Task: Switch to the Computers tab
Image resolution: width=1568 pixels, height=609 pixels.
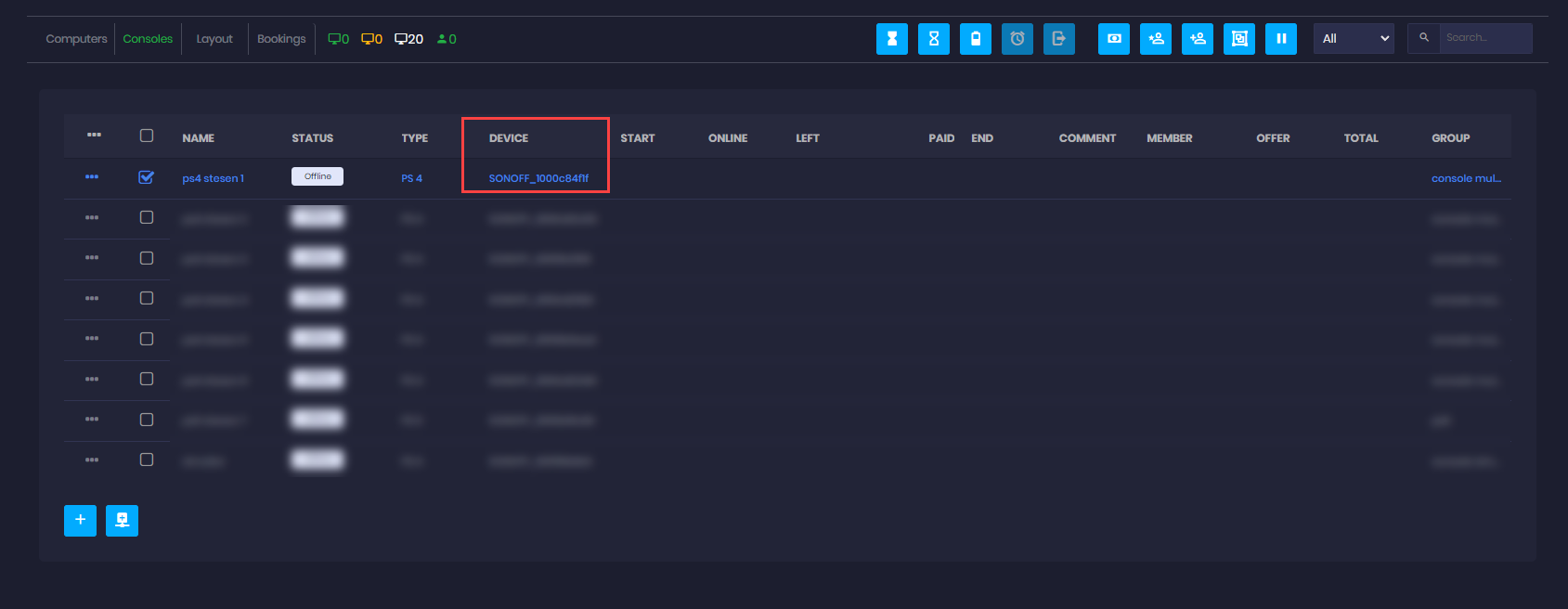Action: click(x=76, y=39)
